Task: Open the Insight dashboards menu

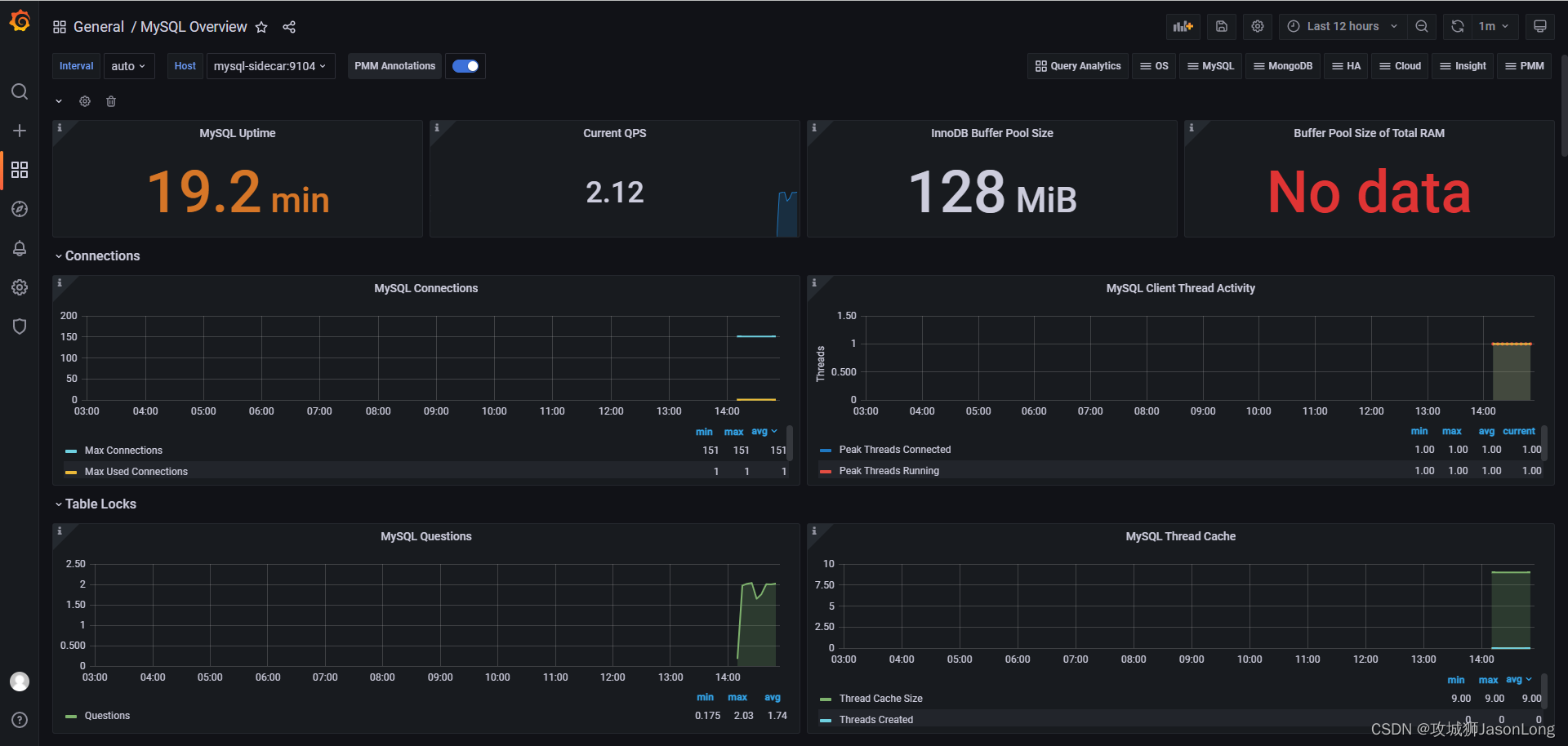Action: 1463,66
